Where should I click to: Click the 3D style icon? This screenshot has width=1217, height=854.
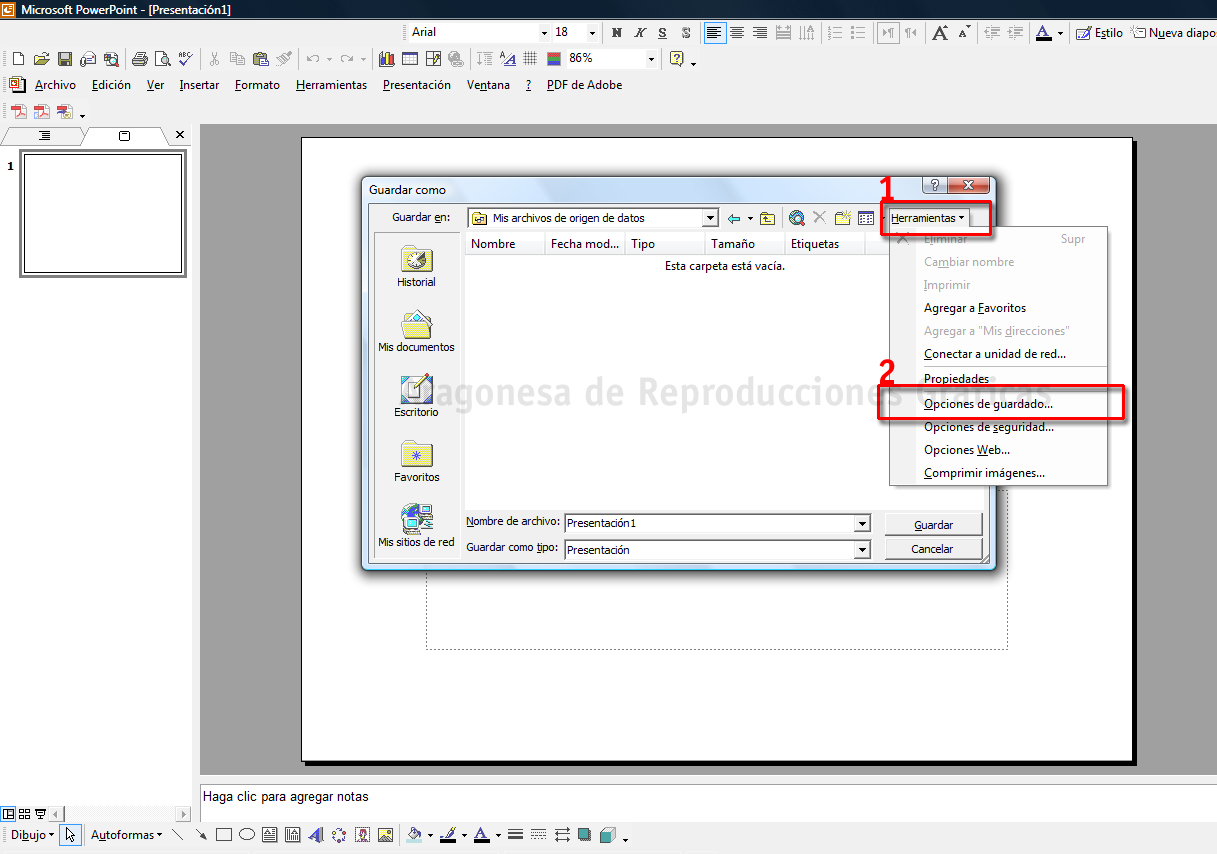[608, 834]
